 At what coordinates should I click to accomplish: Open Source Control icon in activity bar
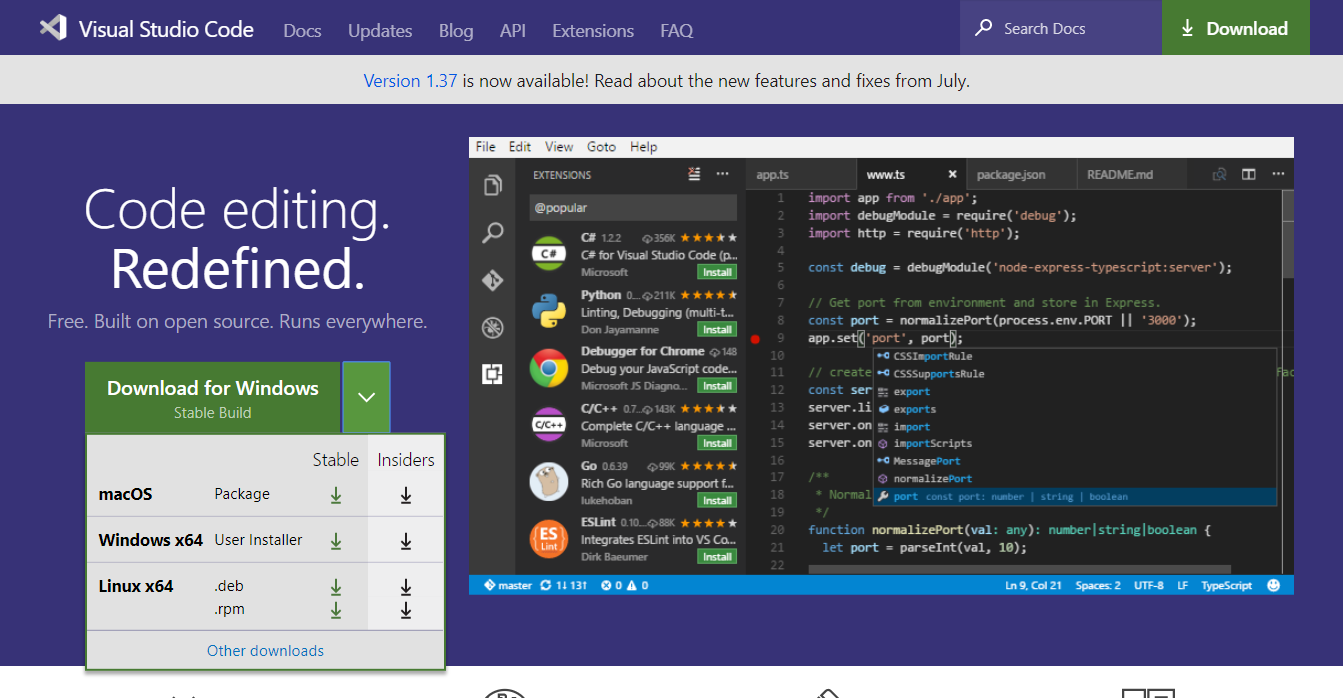(x=492, y=280)
